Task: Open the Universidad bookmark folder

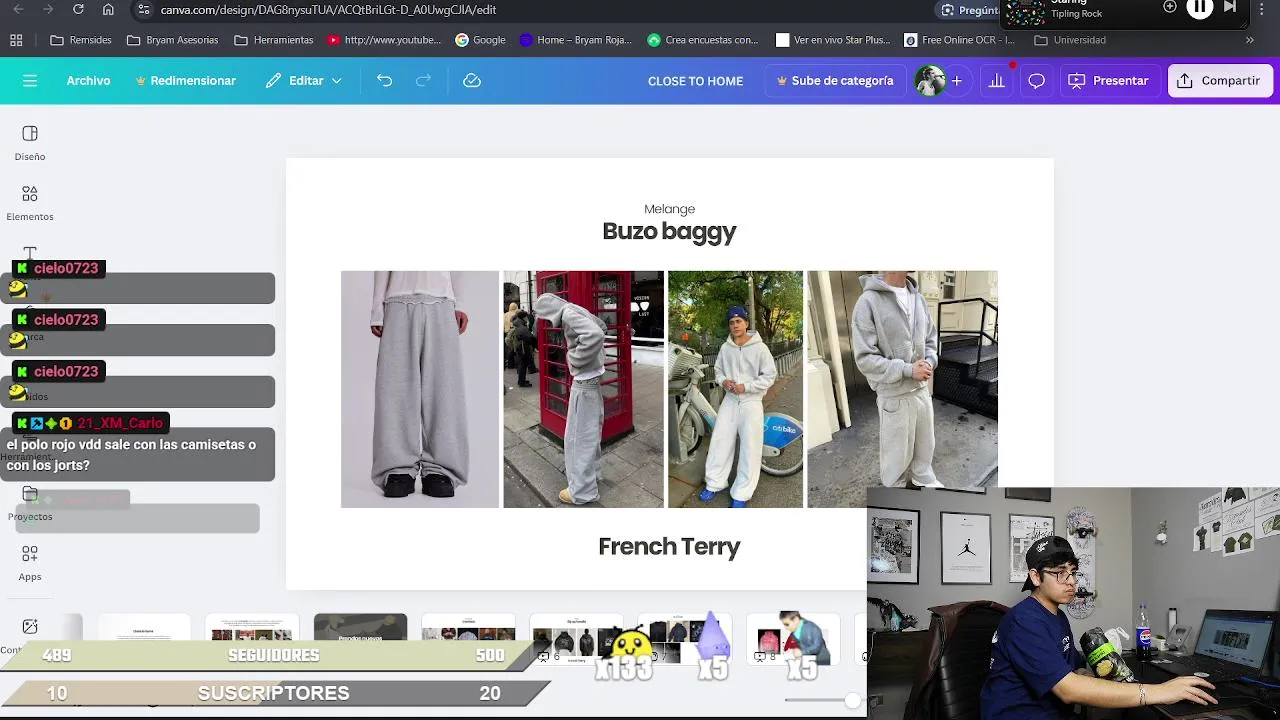Action: [1070, 40]
